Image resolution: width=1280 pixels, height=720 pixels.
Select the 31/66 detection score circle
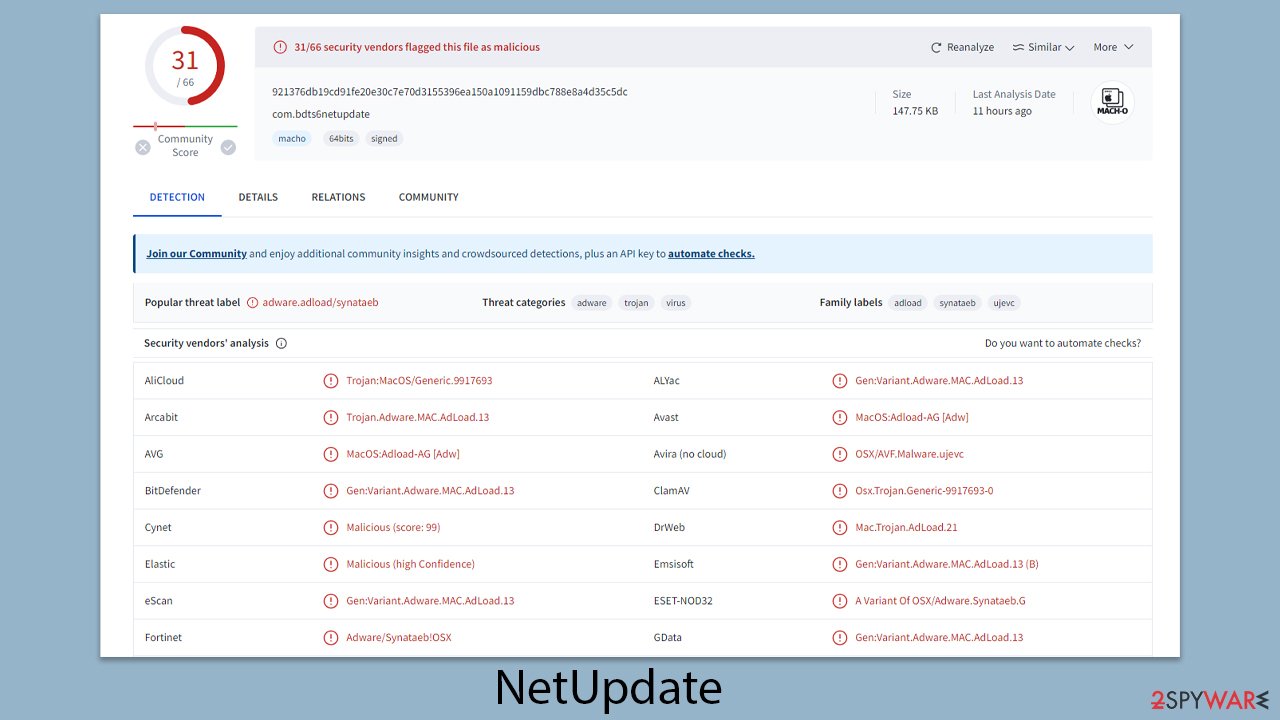coord(184,67)
